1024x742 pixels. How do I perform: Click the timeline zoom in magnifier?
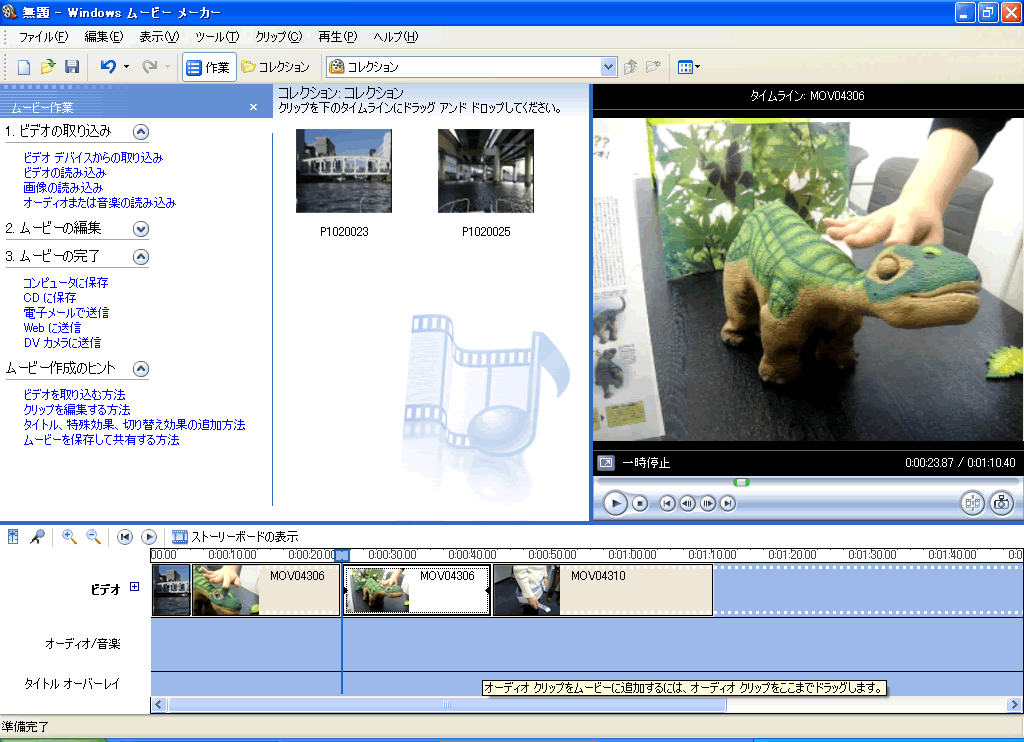pos(69,537)
